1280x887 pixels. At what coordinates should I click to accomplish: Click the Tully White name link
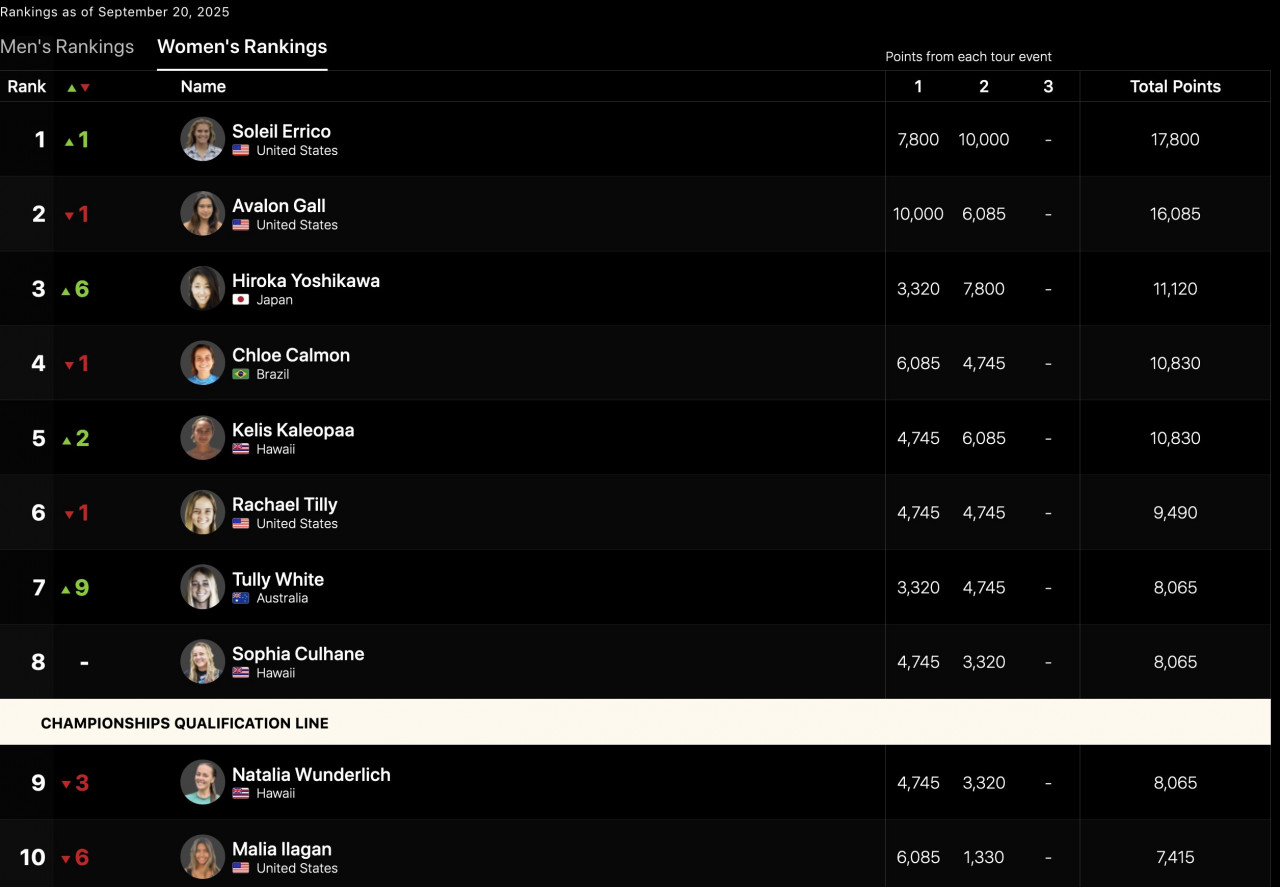278,579
